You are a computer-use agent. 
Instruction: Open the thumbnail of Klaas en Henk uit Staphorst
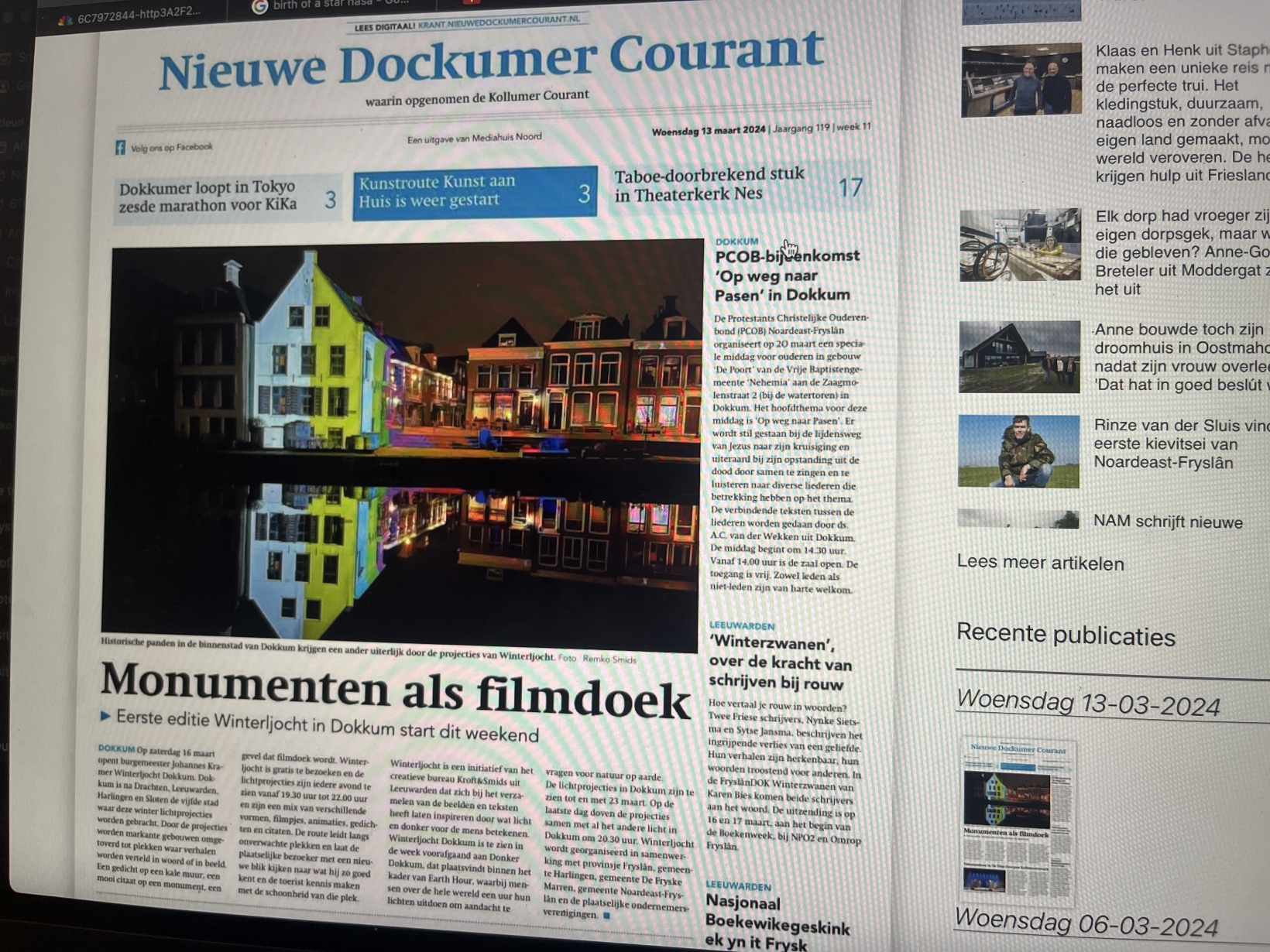(x=1021, y=80)
